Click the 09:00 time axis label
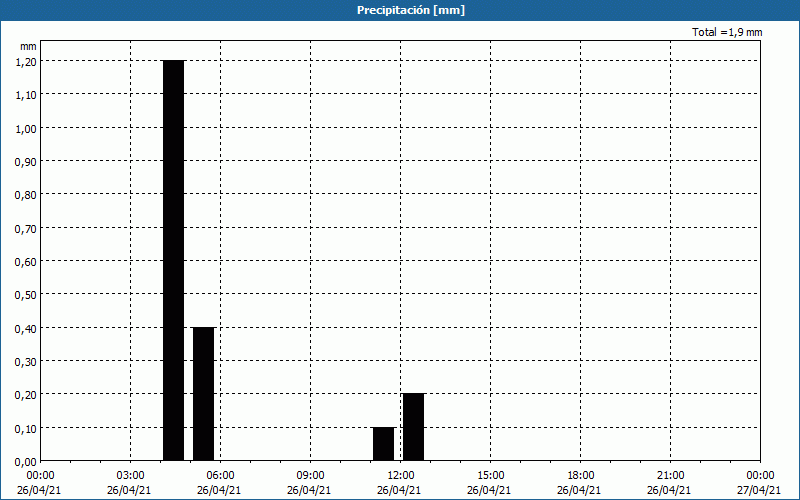 [310, 476]
